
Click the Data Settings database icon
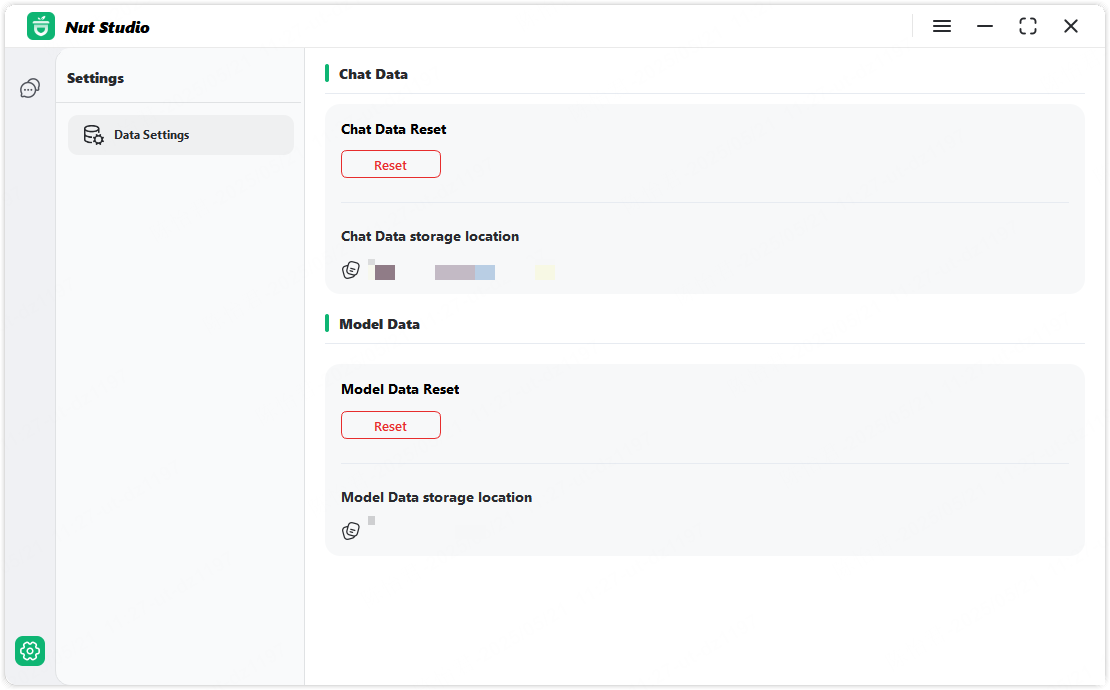[x=93, y=134]
